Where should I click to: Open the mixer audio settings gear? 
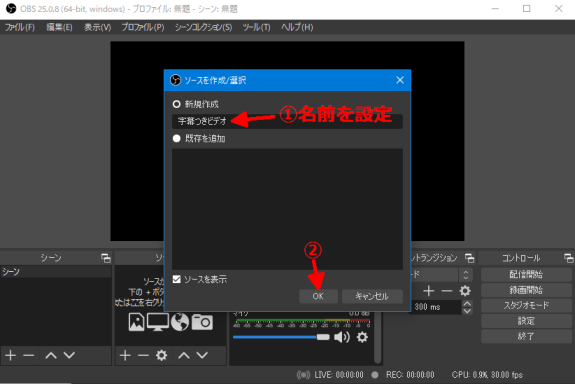(x=362, y=337)
